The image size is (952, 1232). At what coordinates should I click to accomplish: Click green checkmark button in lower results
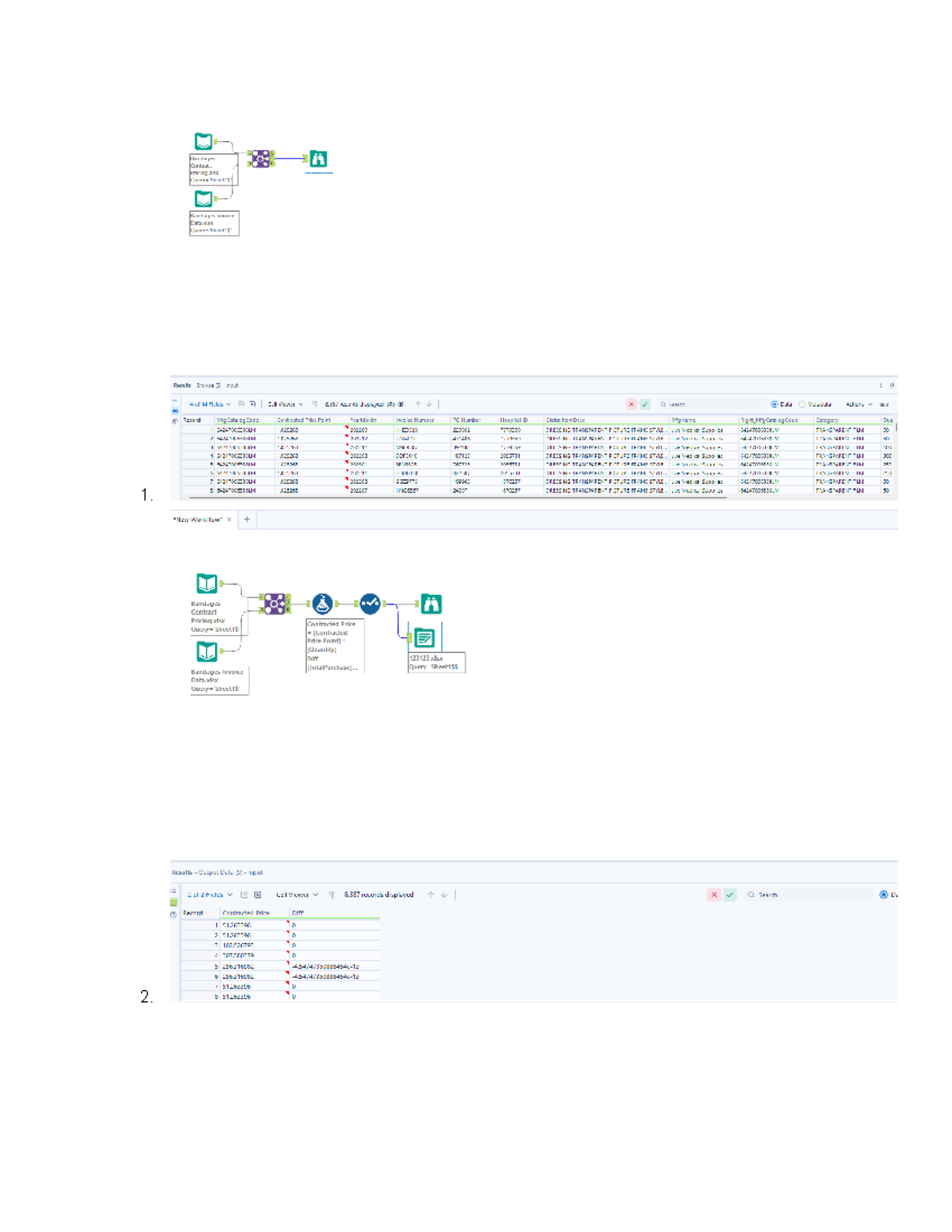(730, 895)
